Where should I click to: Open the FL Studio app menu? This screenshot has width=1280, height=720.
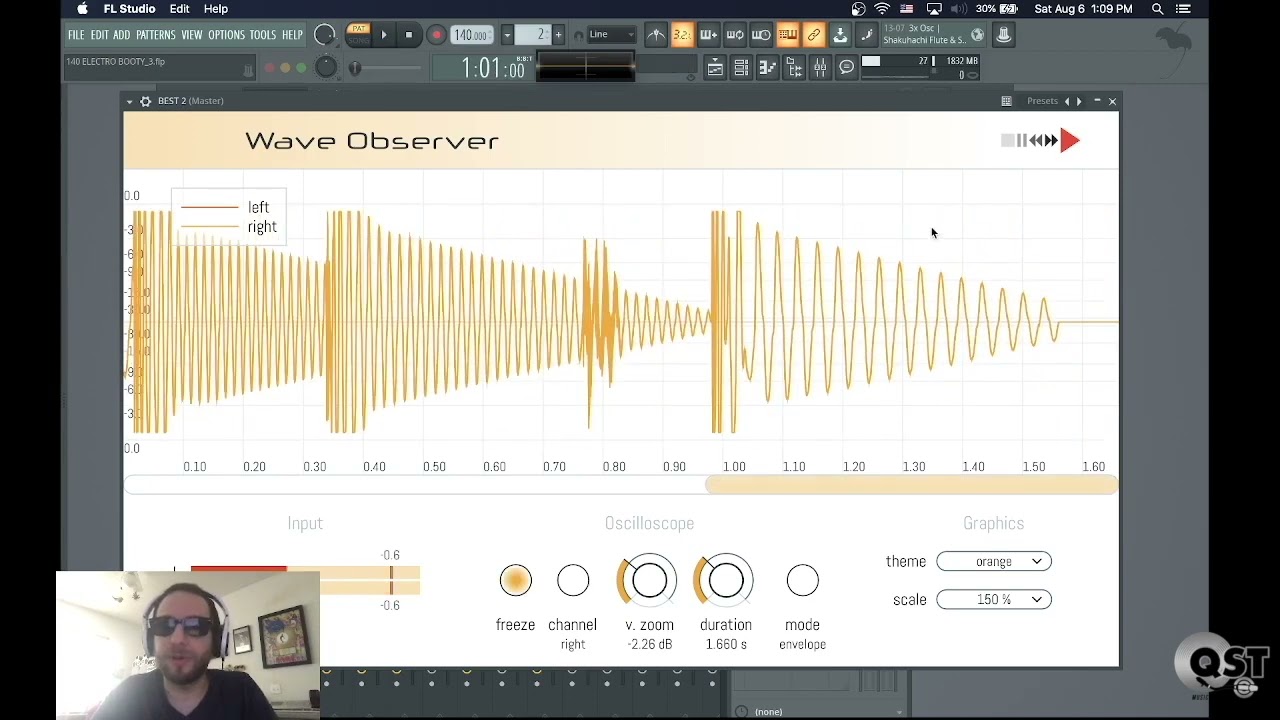129,9
